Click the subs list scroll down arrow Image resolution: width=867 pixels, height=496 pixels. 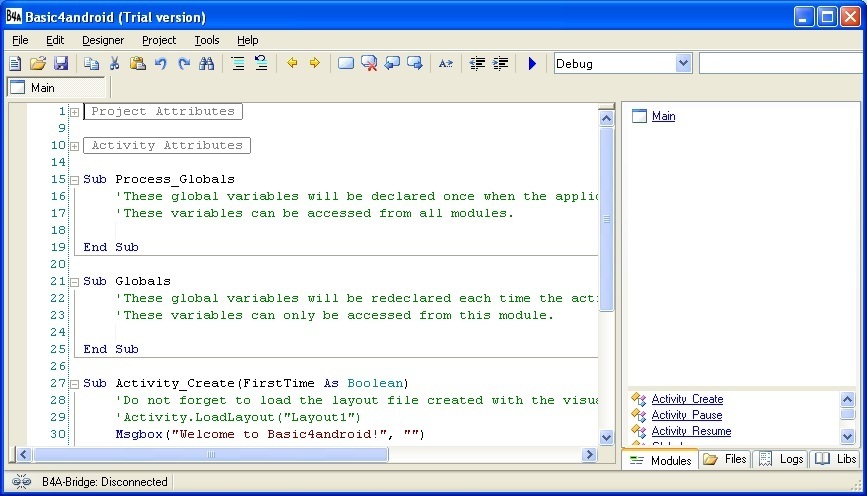tap(848, 436)
